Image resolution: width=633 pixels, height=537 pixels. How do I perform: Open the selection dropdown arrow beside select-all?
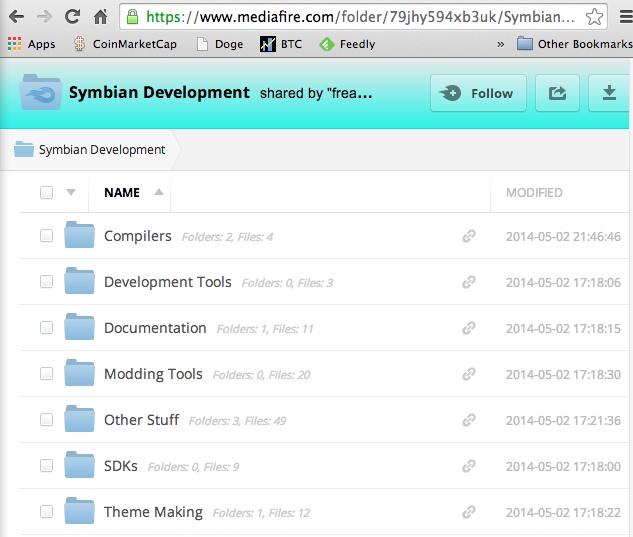tap(71, 192)
